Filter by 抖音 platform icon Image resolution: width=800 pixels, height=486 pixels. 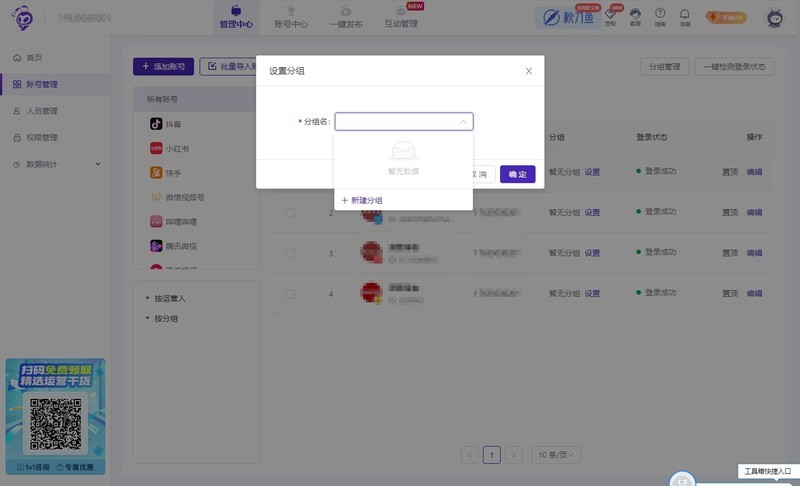[x=156, y=123]
